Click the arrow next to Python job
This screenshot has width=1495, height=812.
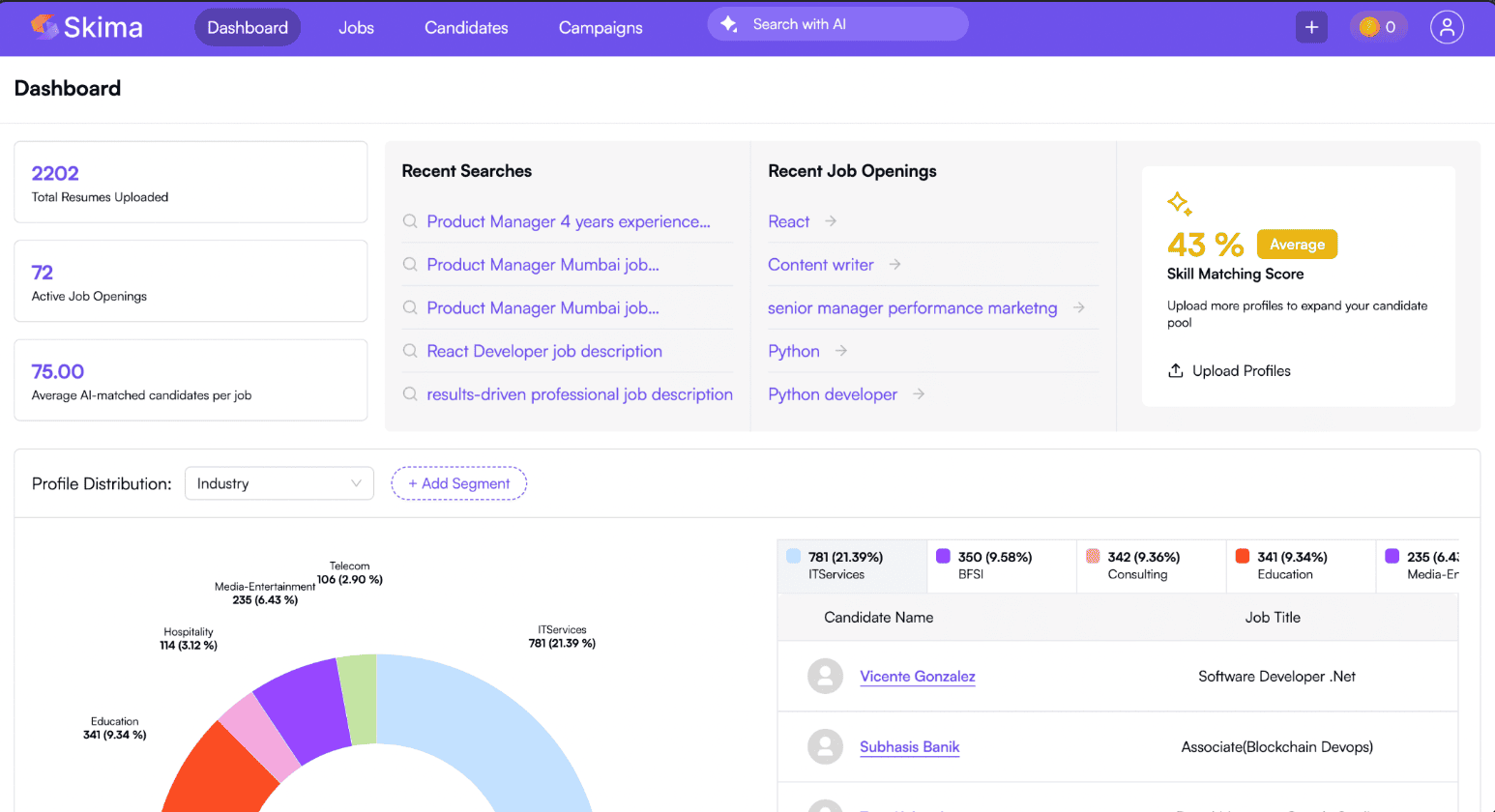pos(841,351)
